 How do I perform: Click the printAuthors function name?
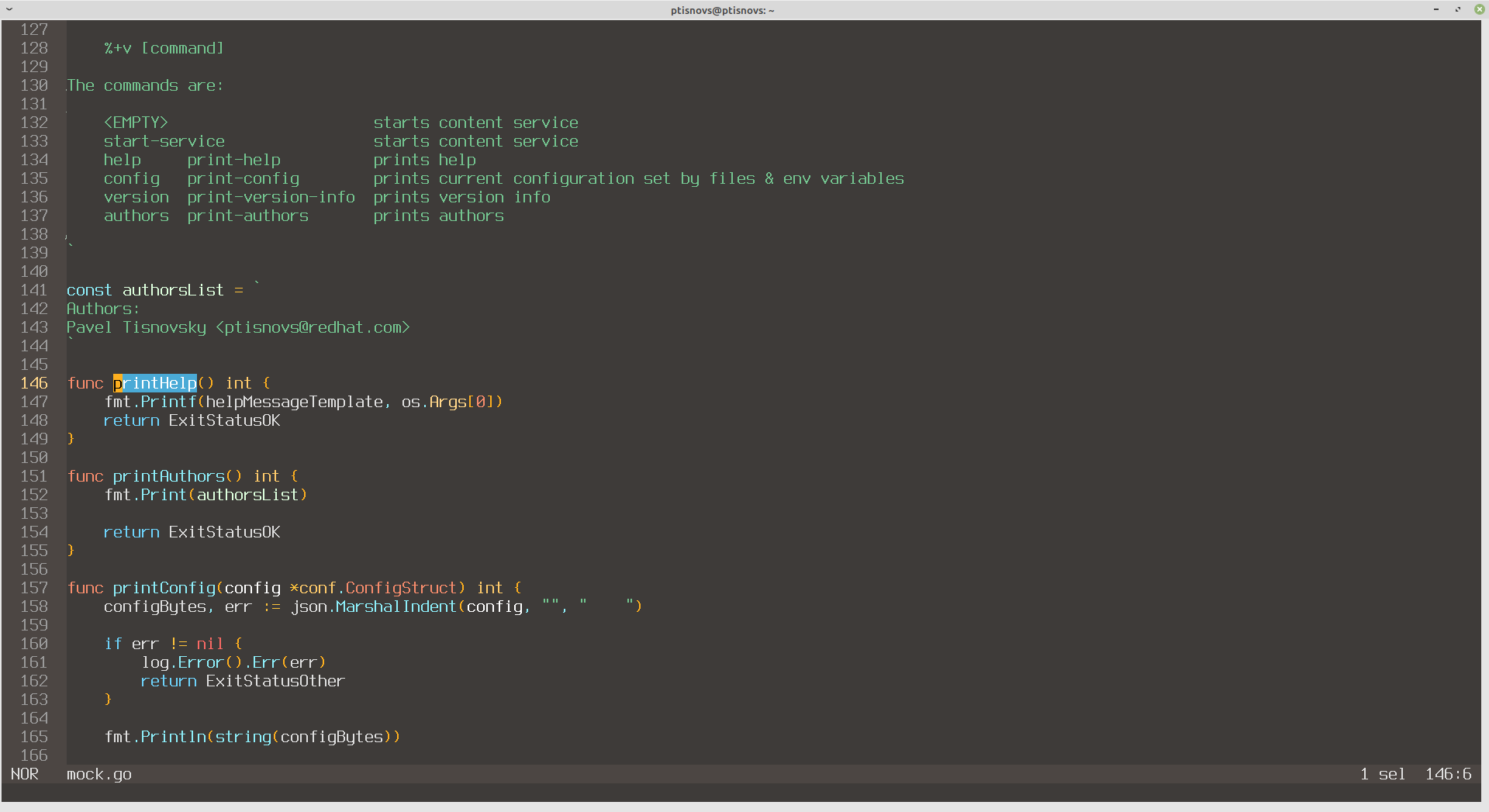(169, 476)
